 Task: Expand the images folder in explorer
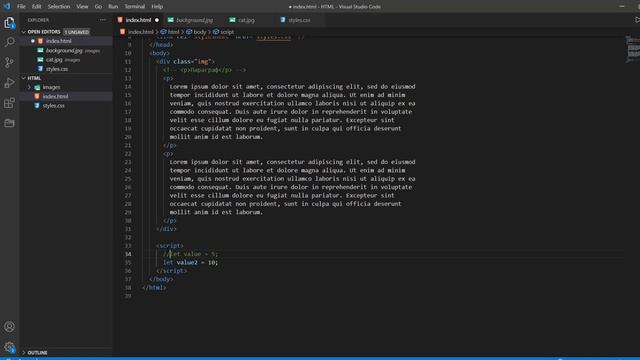coord(51,87)
